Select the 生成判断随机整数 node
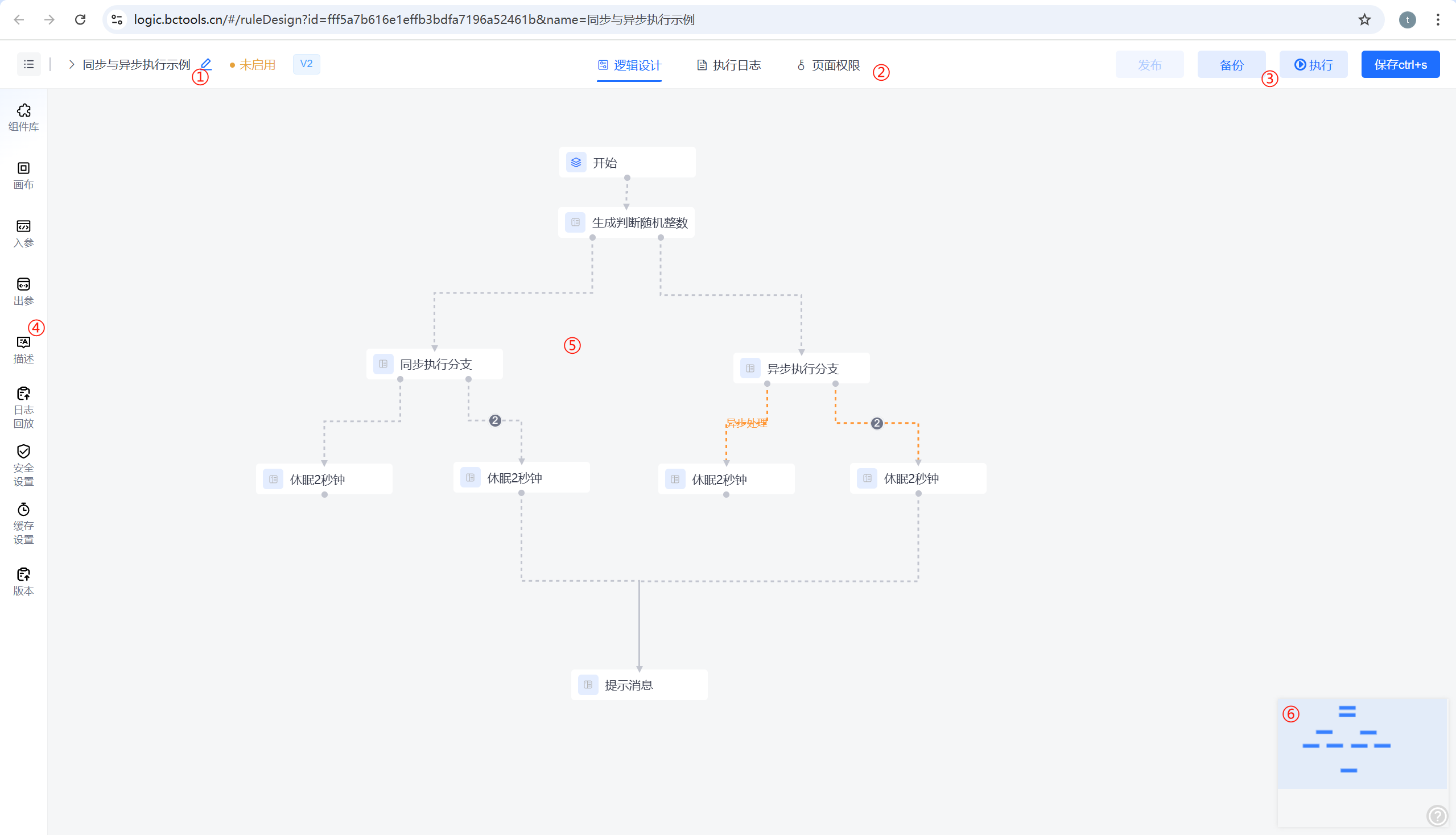Screen dimensions: 1456x835 (626, 222)
